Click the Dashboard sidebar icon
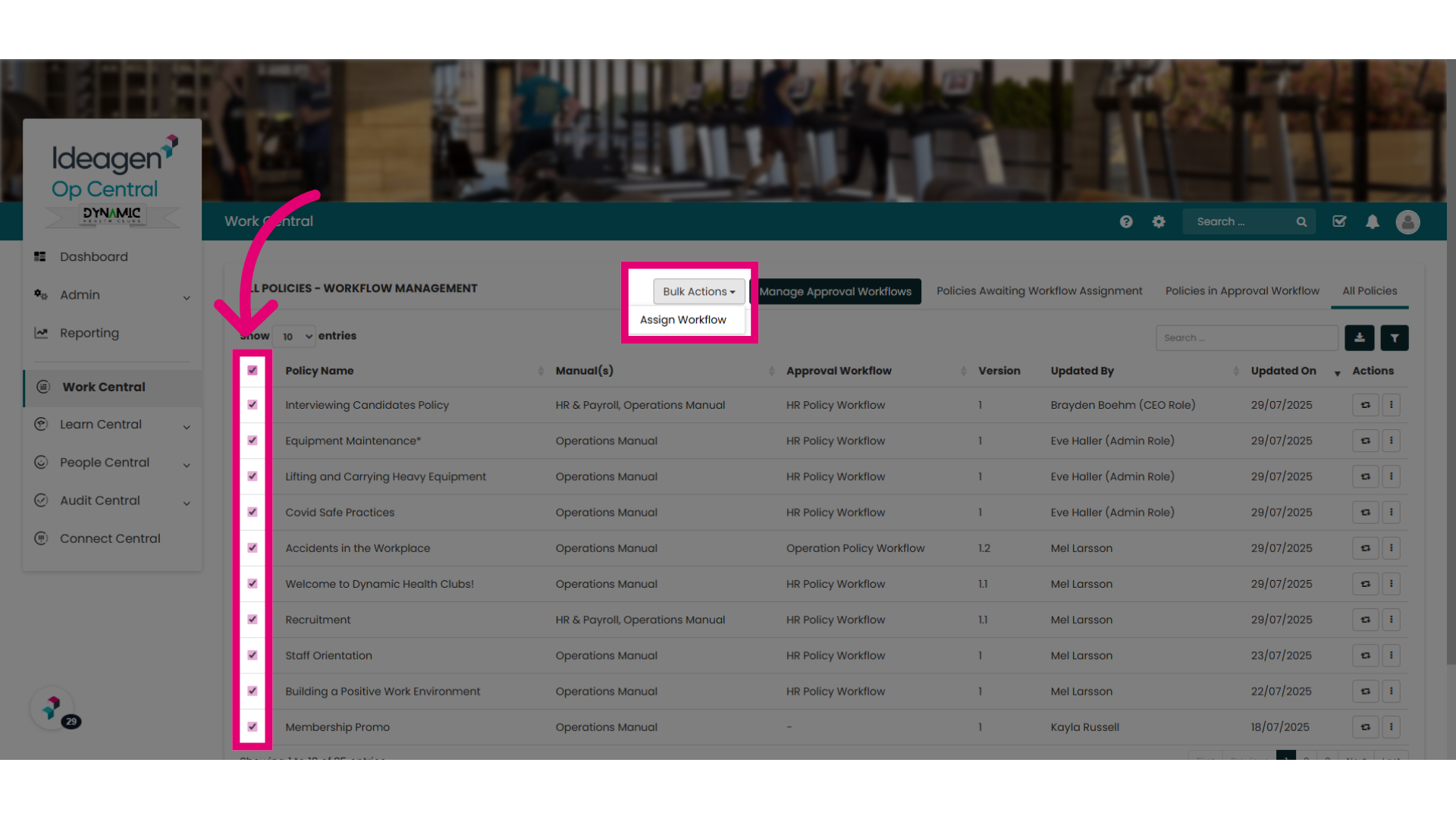Screen dimensions: 1456x819 pos(40,256)
